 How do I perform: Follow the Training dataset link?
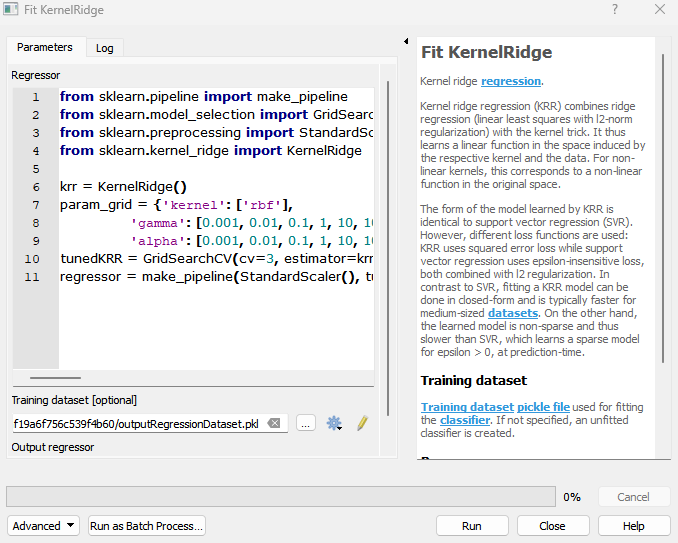[x=467, y=407]
